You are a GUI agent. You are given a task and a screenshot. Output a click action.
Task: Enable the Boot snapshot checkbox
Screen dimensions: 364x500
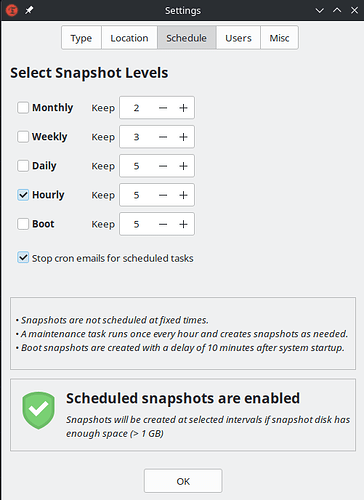[x=23, y=224]
